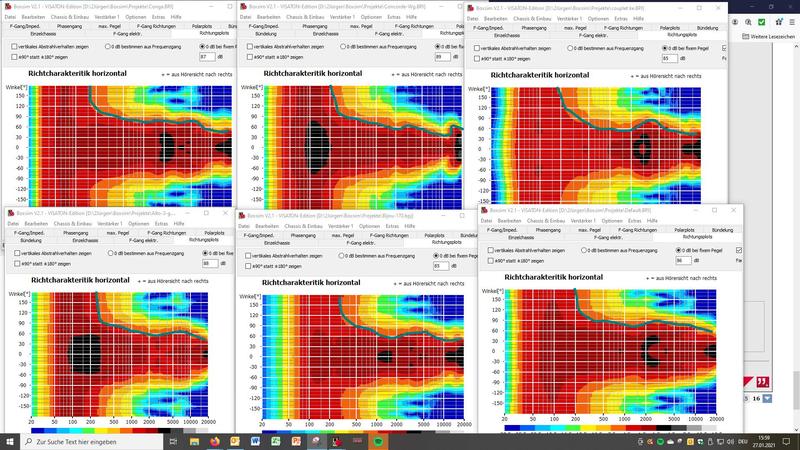This screenshot has width=800, height=450.
Task: Switch to Spotify on the taskbar
Action: [x=378, y=441]
